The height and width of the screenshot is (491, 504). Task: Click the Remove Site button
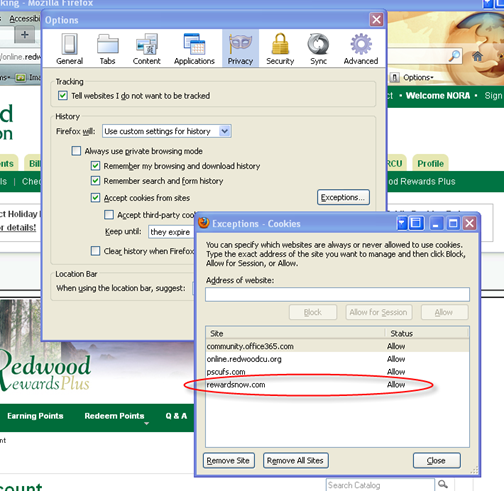point(229,461)
